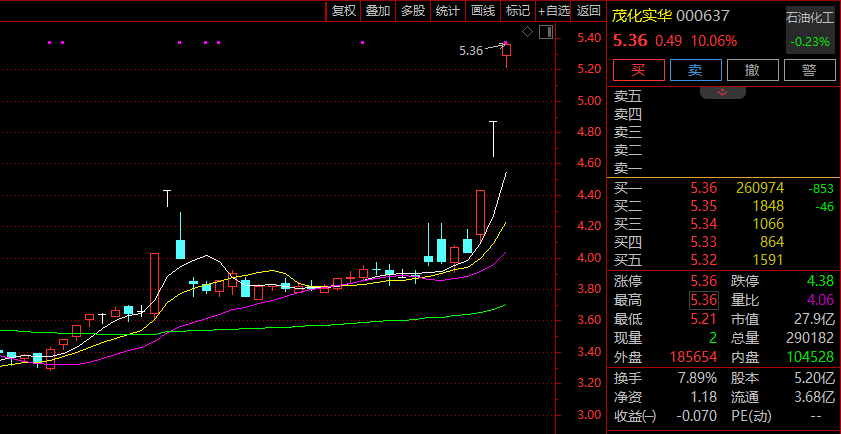Click the 换手 value 7.89%
Viewport: 841px width, 434px height.
coord(697,378)
